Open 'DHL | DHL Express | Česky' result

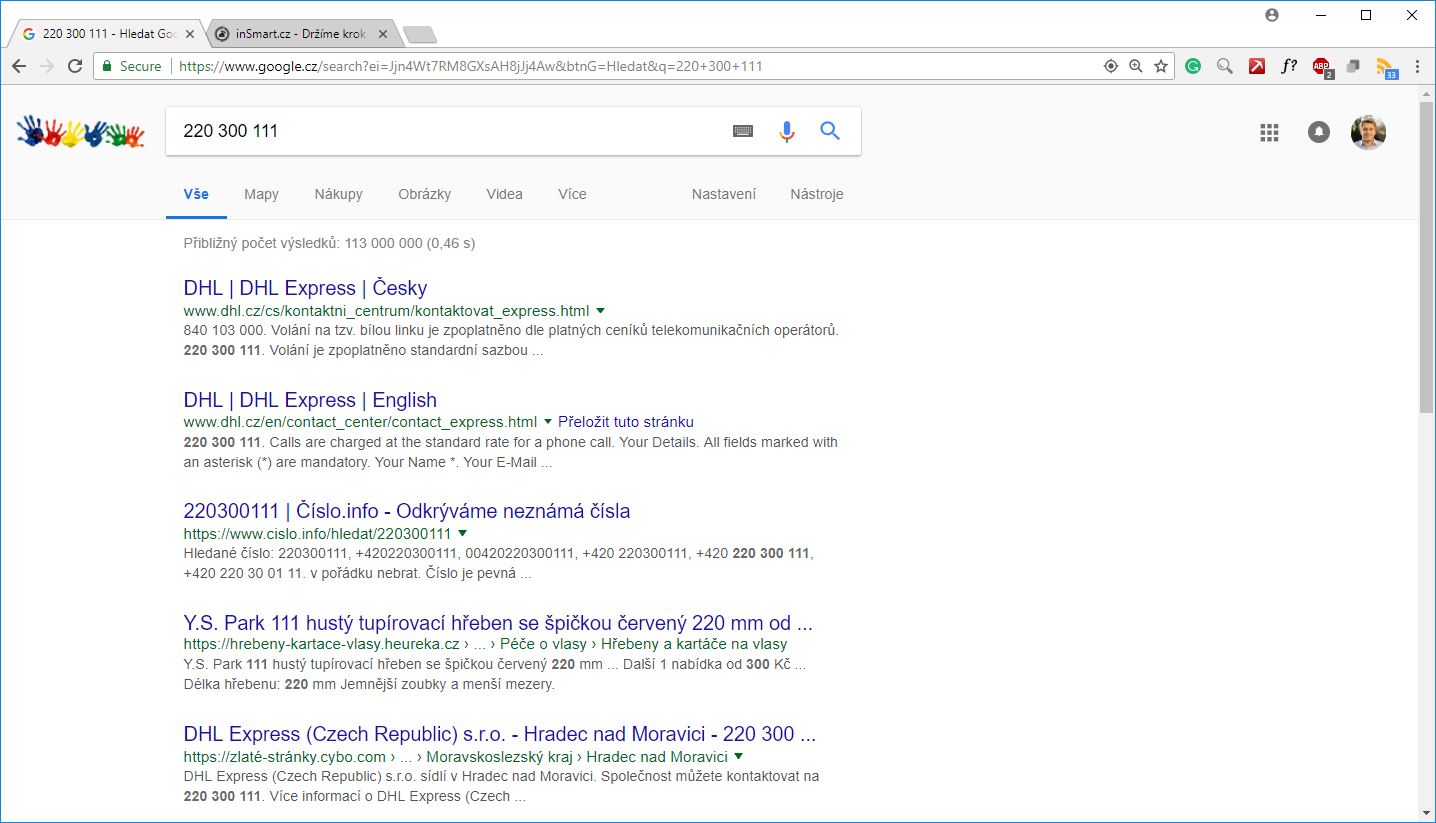click(305, 288)
